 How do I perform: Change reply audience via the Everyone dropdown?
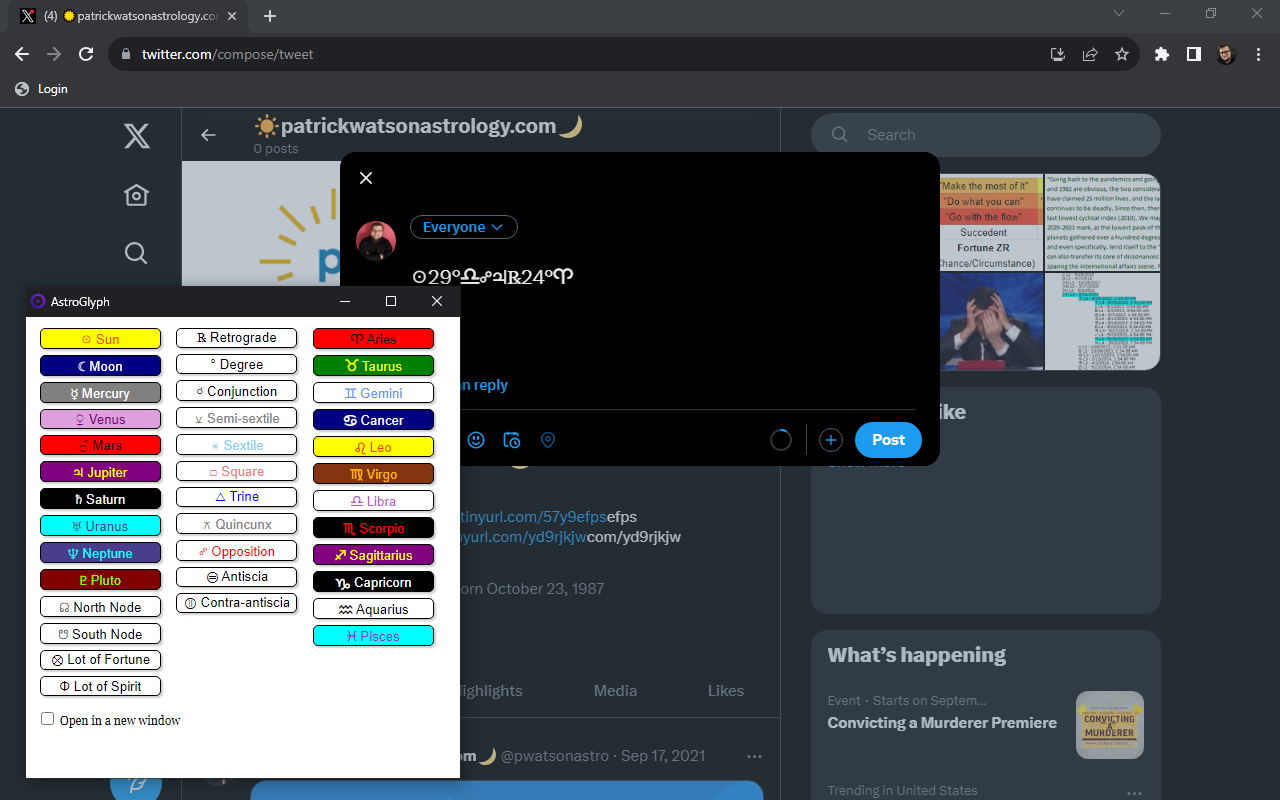coord(463,227)
